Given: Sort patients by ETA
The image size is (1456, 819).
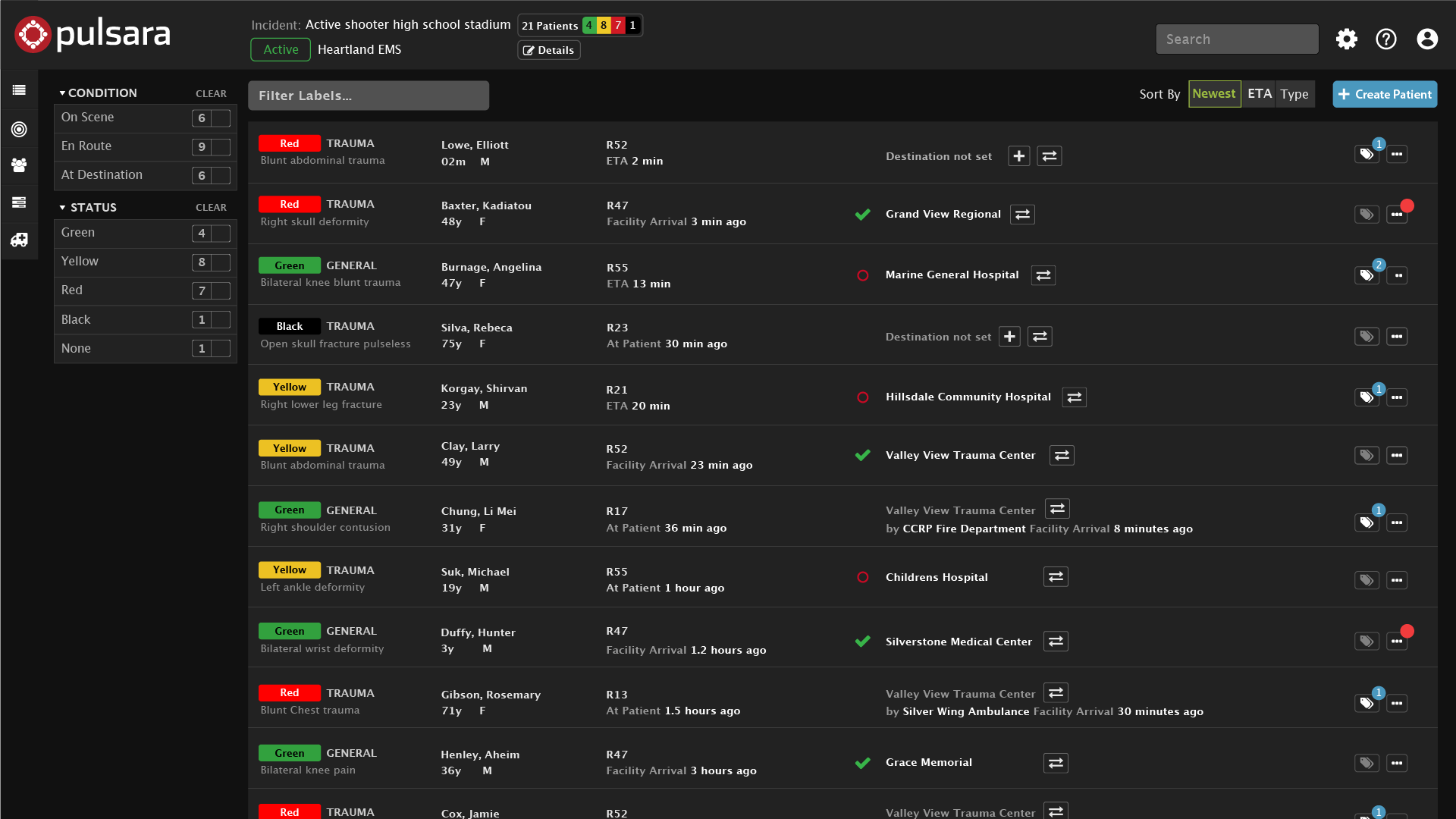Looking at the screenshot, I should (x=1258, y=94).
